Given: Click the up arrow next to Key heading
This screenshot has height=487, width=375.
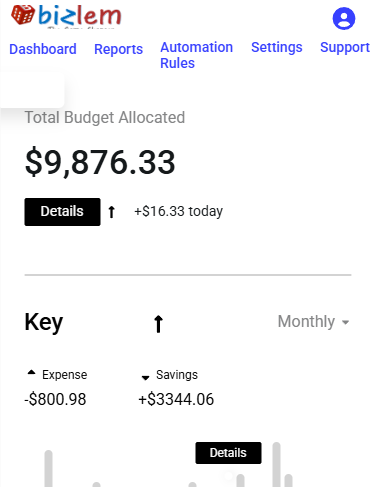Looking at the screenshot, I should pyautogui.click(x=158, y=324).
